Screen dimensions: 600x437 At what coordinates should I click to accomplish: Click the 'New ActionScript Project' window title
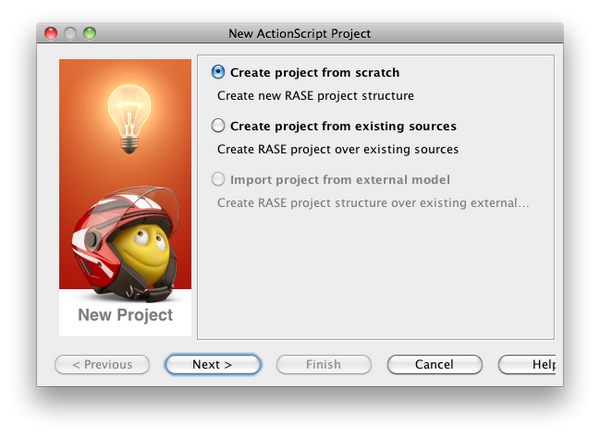pos(300,34)
